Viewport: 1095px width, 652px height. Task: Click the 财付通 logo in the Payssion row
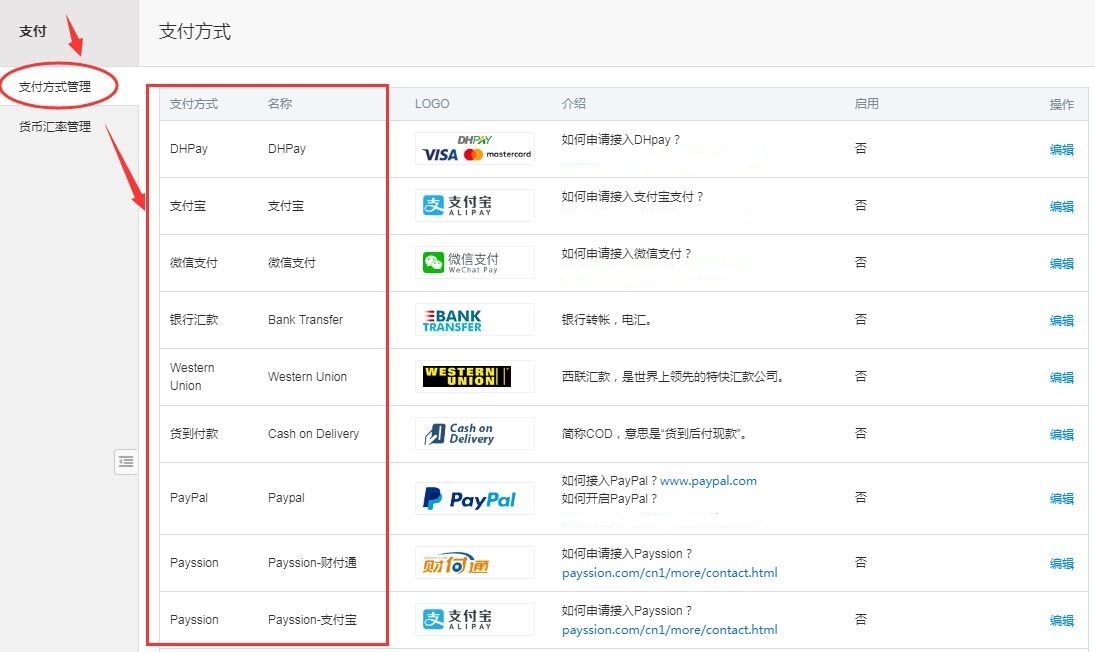pos(475,563)
